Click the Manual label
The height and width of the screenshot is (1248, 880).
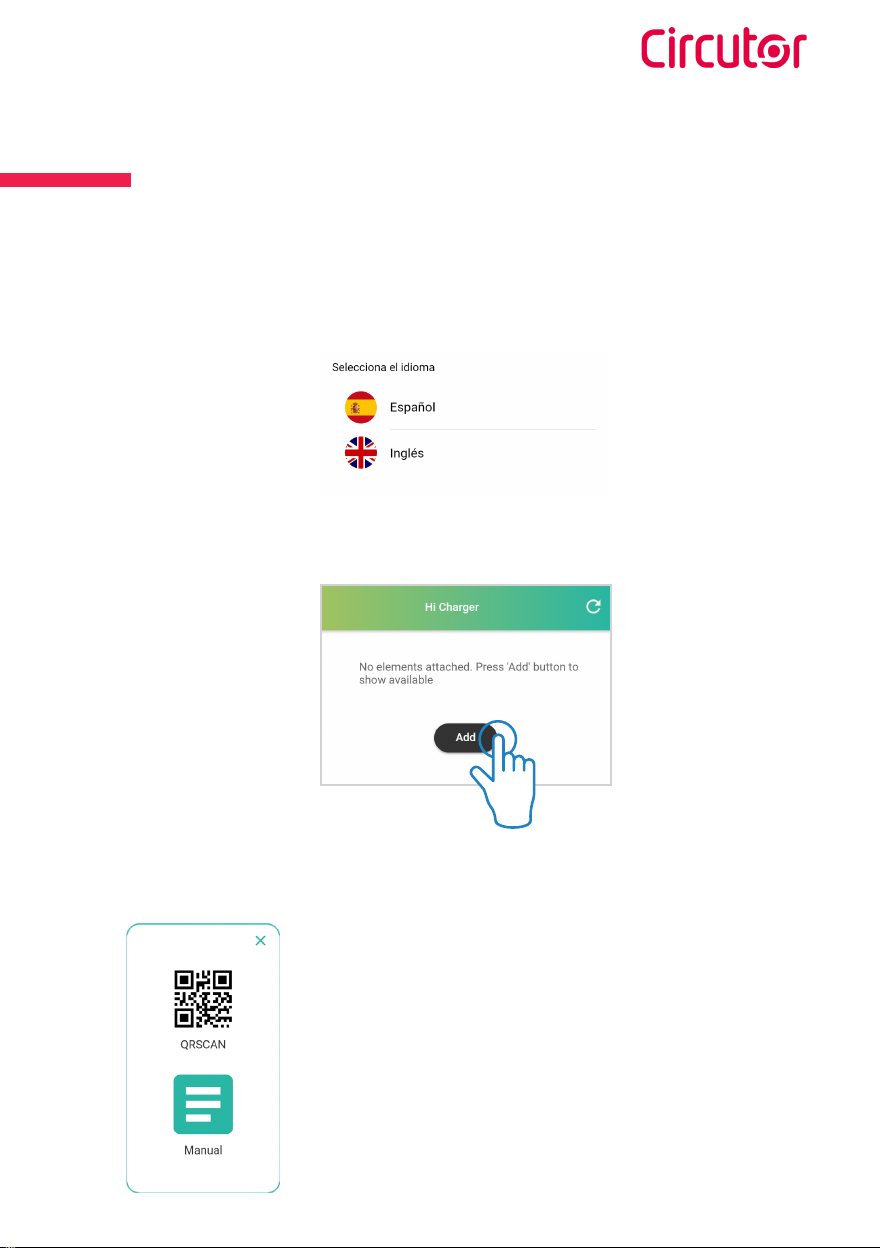[203, 1150]
